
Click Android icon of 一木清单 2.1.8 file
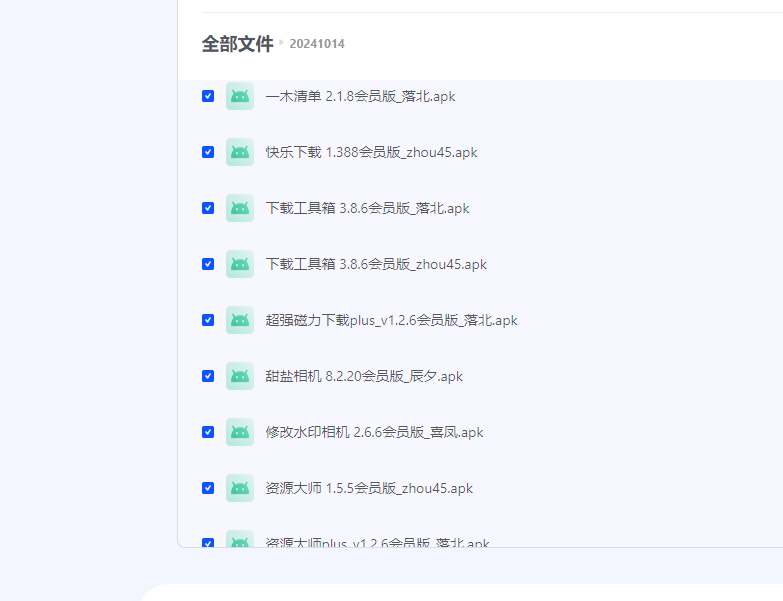(240, 96)
